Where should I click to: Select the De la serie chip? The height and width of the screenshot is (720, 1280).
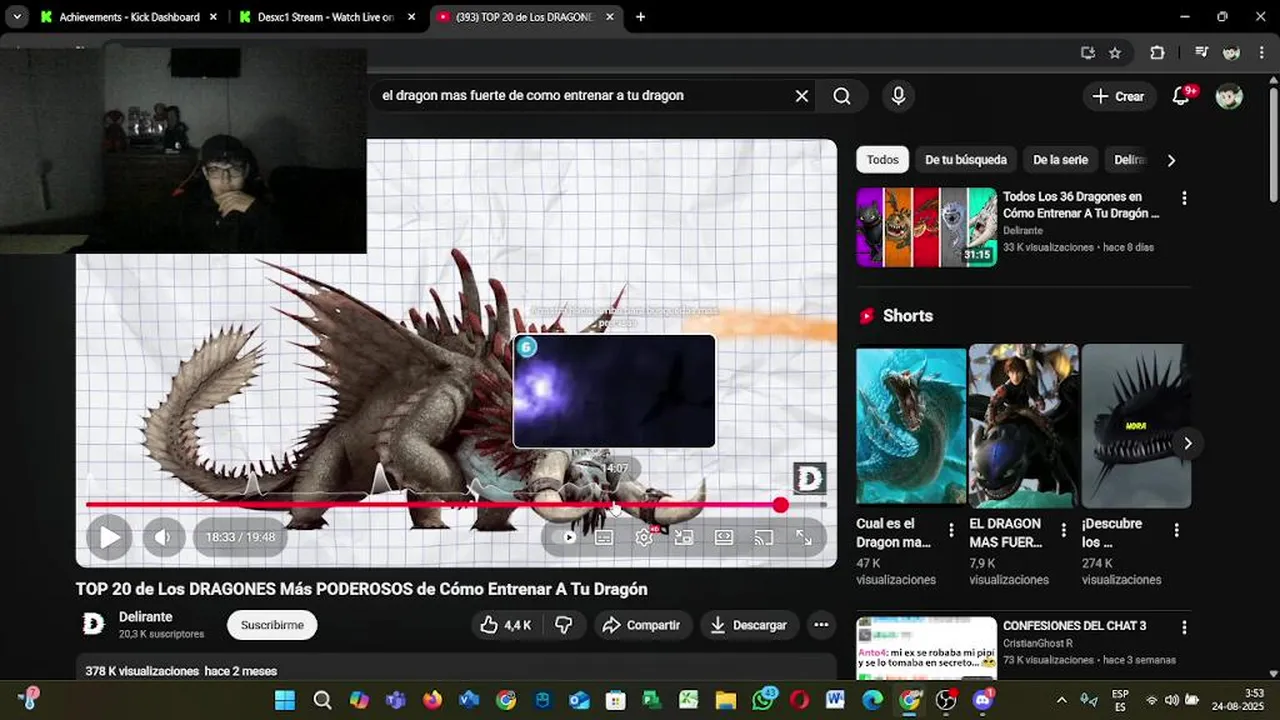tap(1060, 160)
